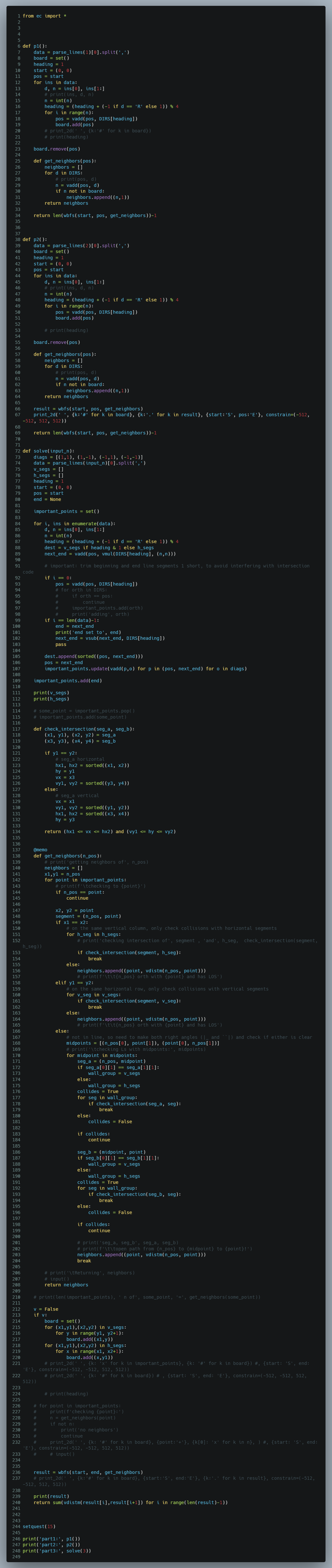Image resolution: width=332 pixels, height=1568 pixels.
Task: Click the 'elif y1 == y2:' line
Action: (x=74, y=983)
